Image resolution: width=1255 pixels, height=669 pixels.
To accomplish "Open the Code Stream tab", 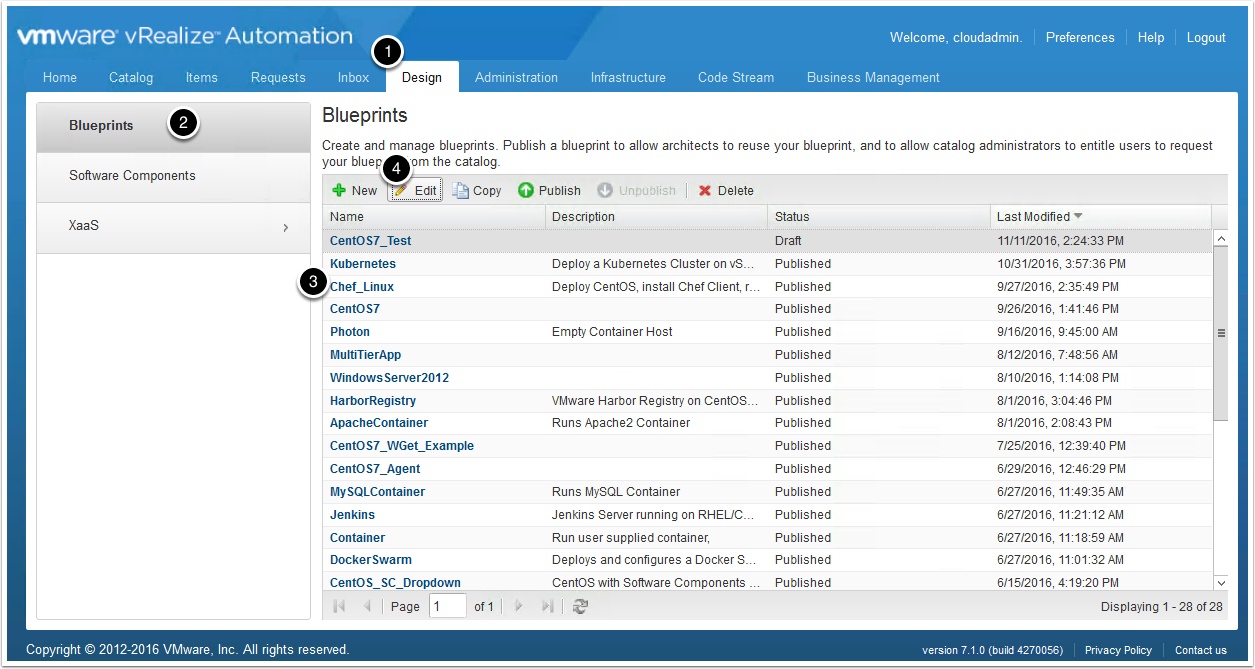I will click(736, 77).
